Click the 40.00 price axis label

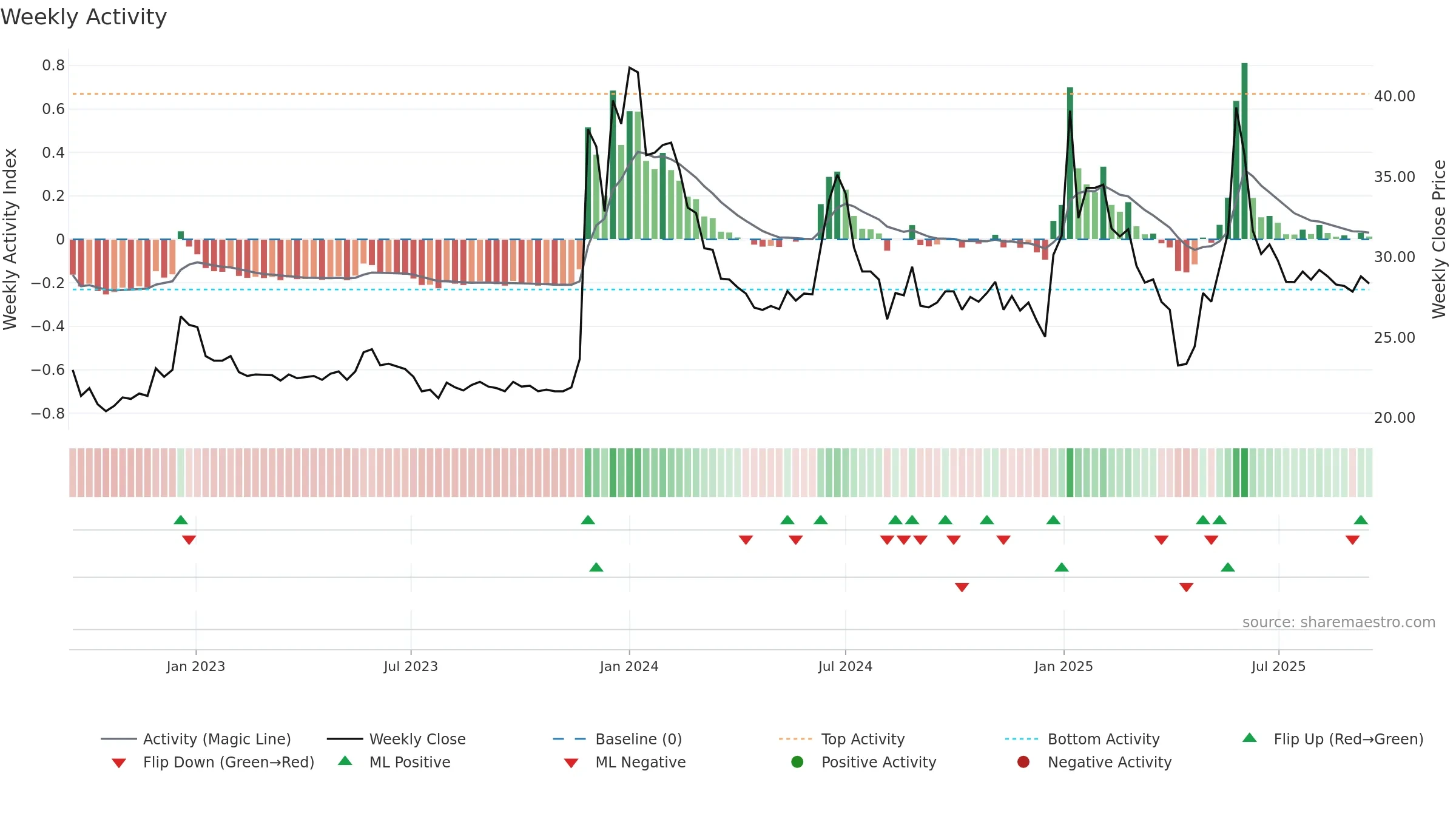click(1395, 96)
